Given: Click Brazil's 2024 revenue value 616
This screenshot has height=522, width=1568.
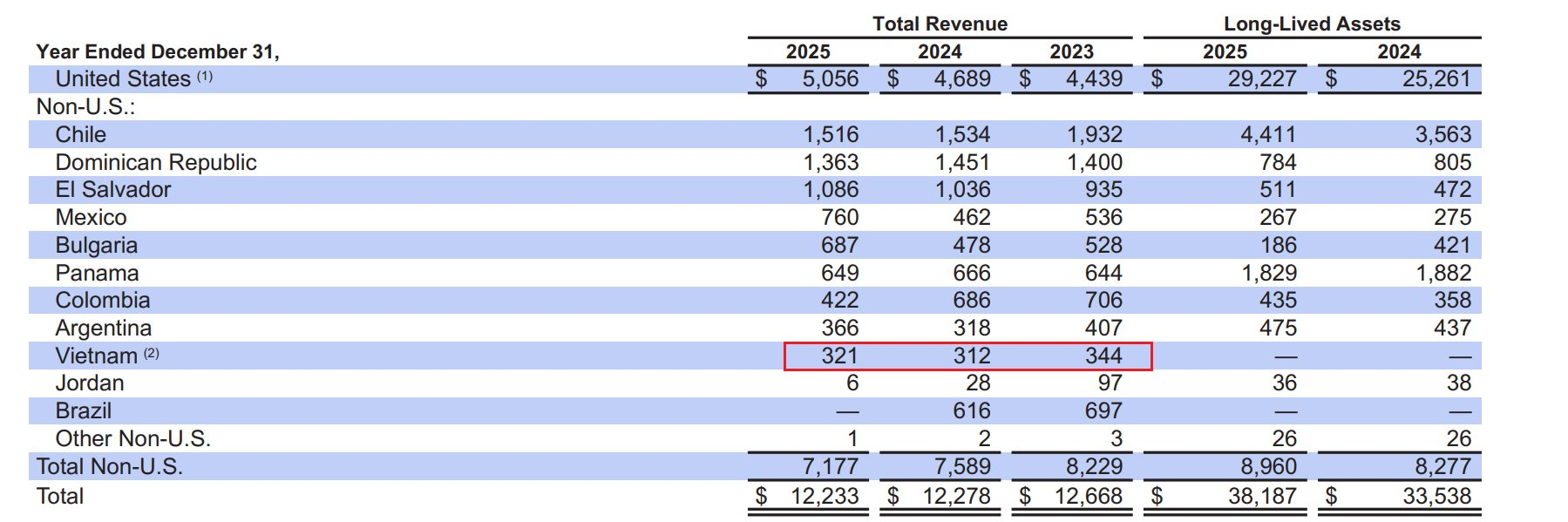Looking at the screenshot, I should (x=971, y=410).
